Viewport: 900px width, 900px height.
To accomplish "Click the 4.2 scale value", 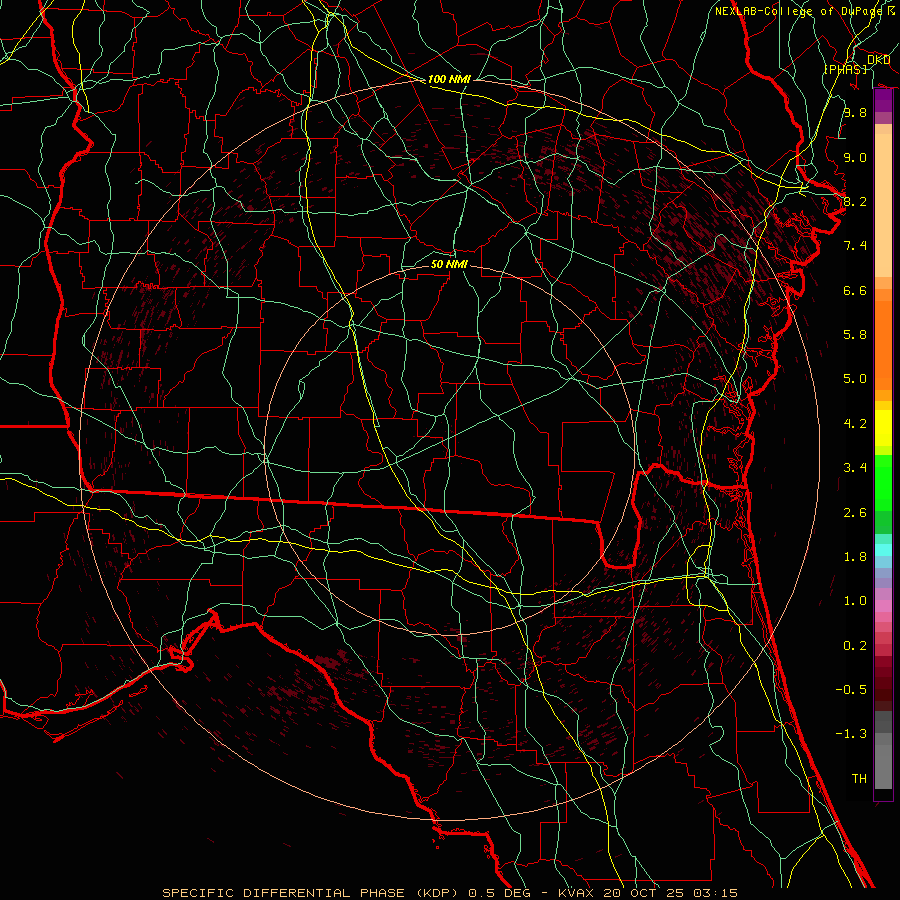I will 855,424.
